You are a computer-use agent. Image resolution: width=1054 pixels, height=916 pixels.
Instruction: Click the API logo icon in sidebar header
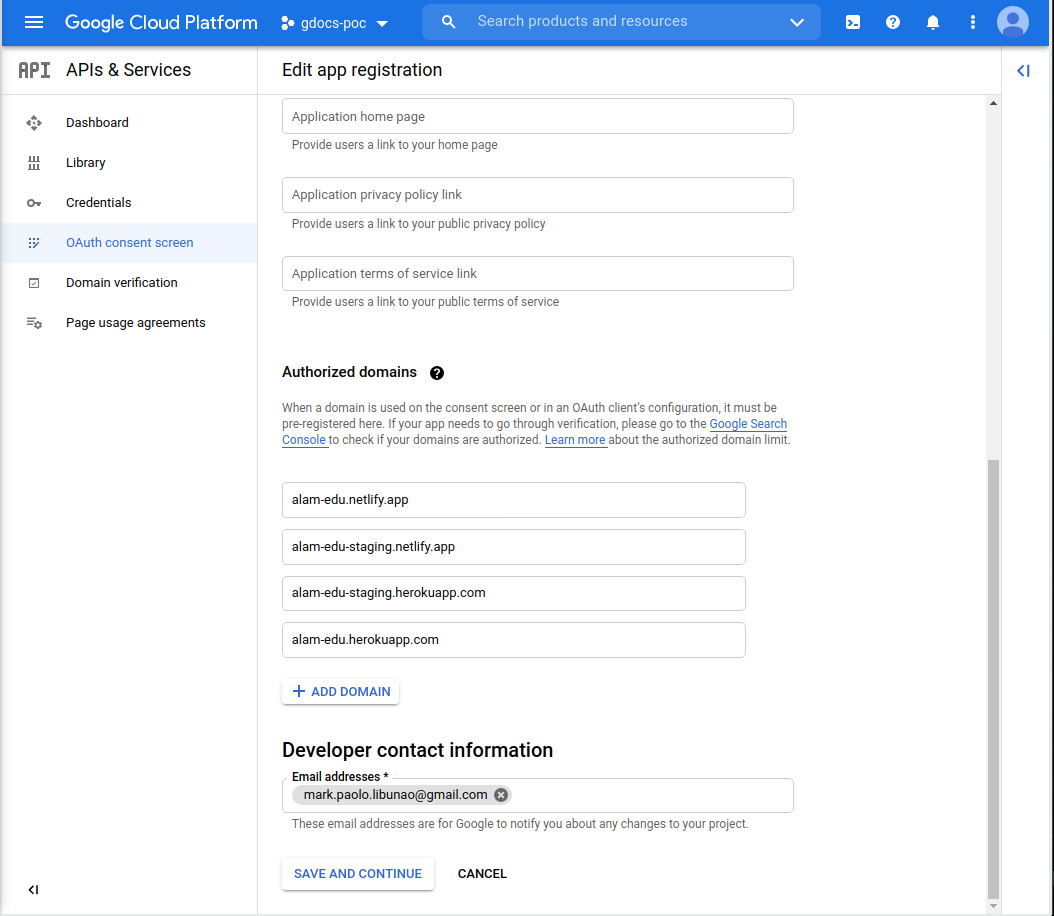coord(34,70)
